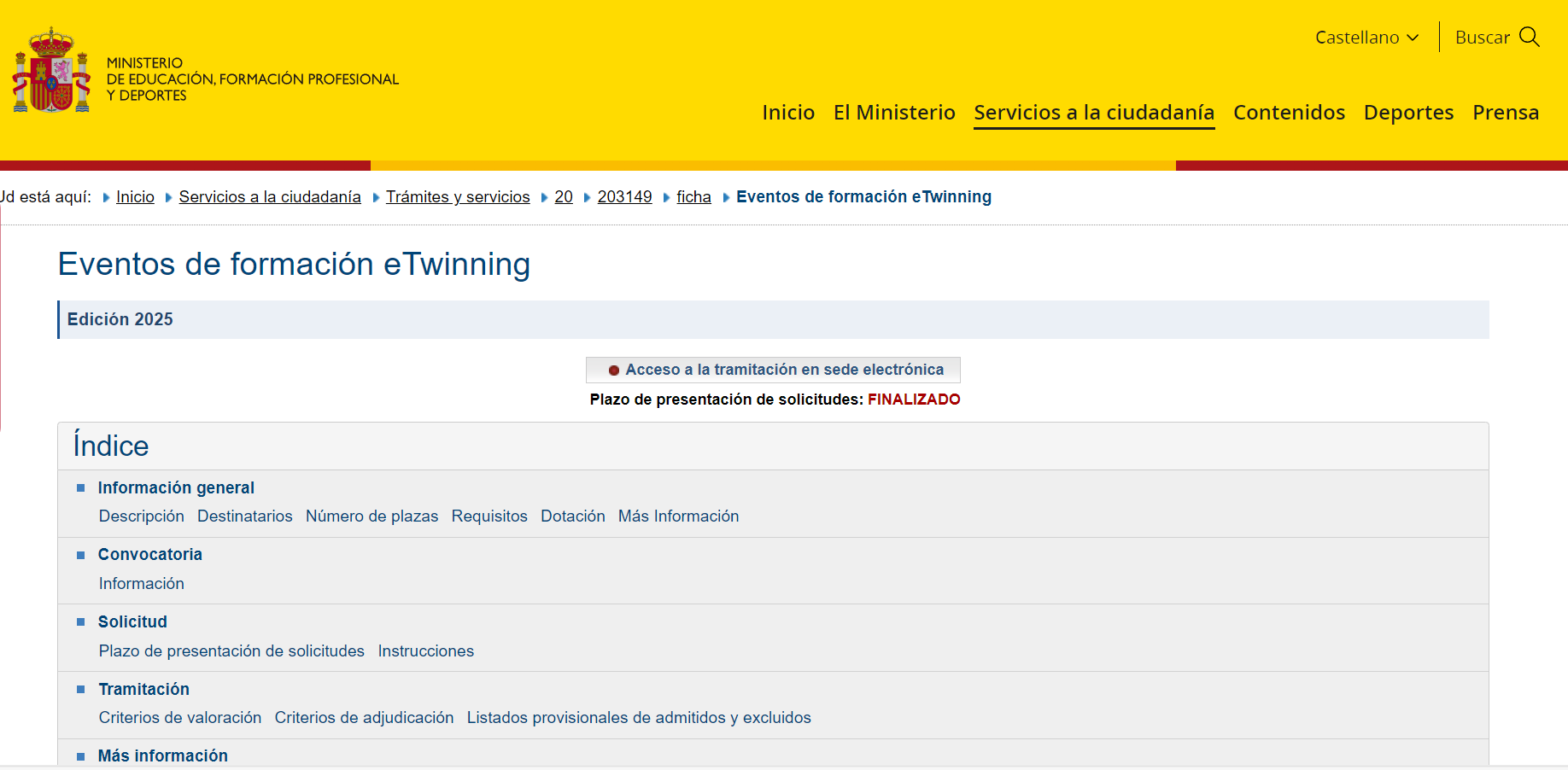Follow the Trámites y servicios breadcrumb
This screenshot has height=770, width=1568.
pos(458,197)
